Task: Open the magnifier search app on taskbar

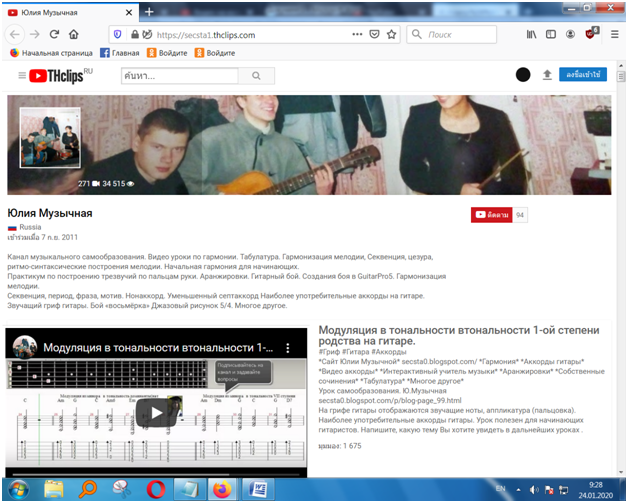Action: point(87,489)
